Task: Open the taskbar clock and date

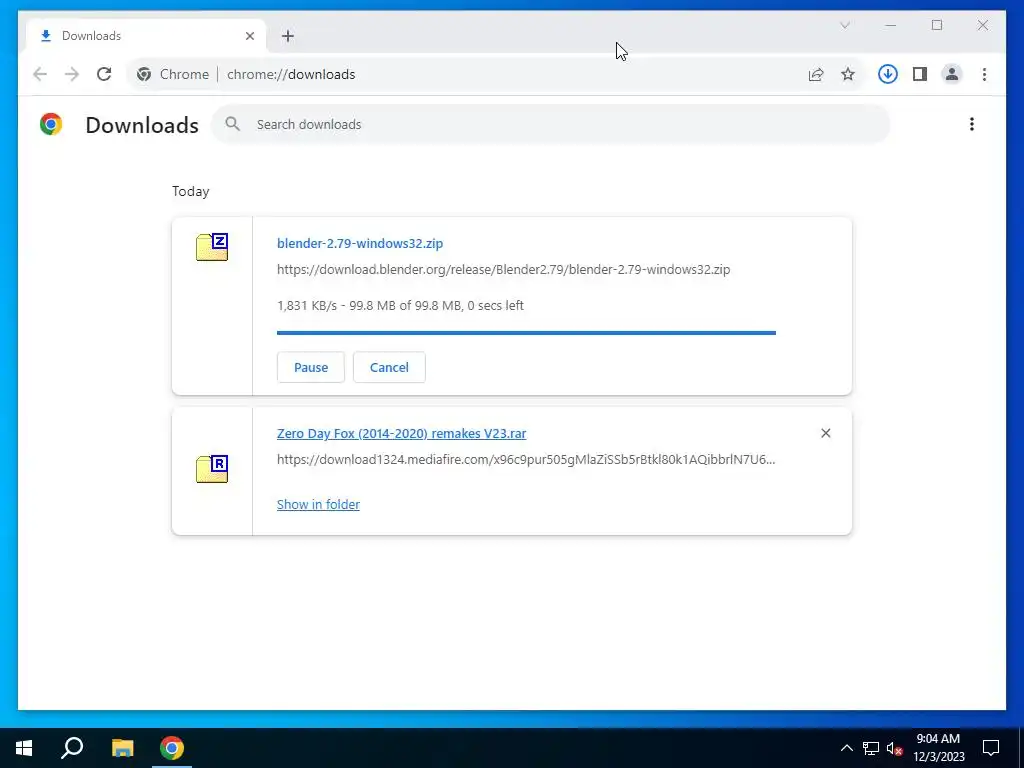Action: click(938, 748)
